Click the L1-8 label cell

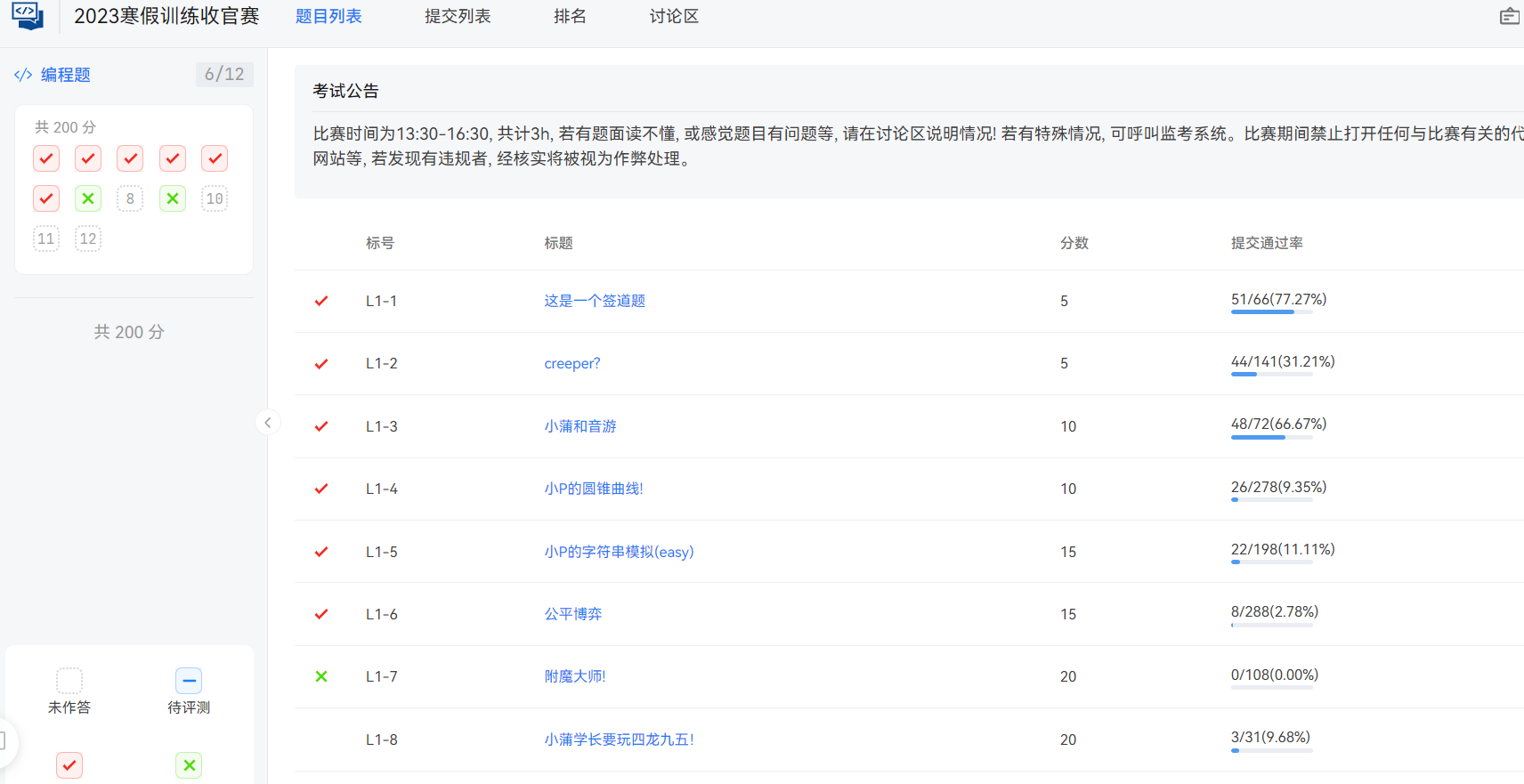click(382, 740)
